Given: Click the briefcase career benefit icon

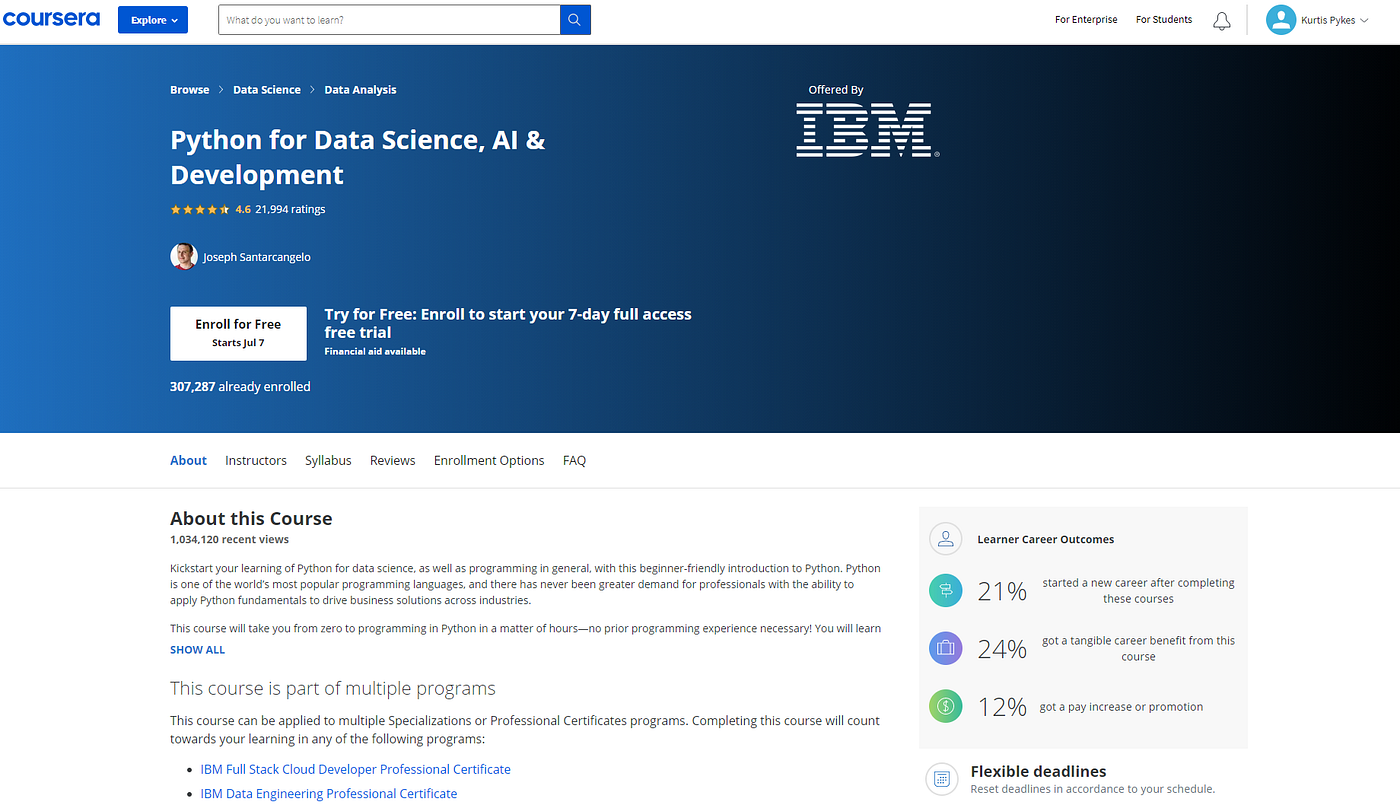Looking at the screenshot, I should [x=945, y=648].
